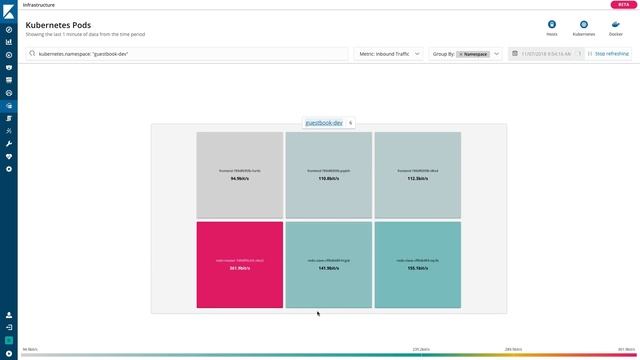Open Machine Learning icon in sidebar
The height and width of the screenshot is (360, 640).
[9, 93]
